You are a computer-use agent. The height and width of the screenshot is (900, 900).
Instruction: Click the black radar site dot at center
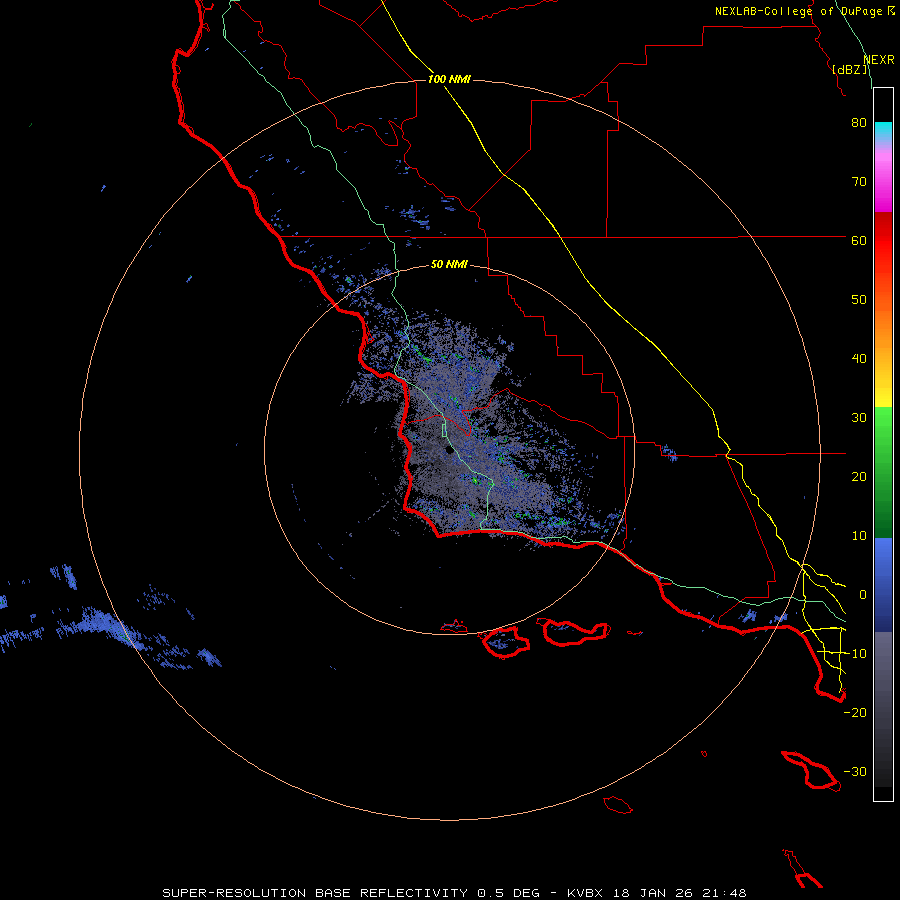tap(449, 451)
